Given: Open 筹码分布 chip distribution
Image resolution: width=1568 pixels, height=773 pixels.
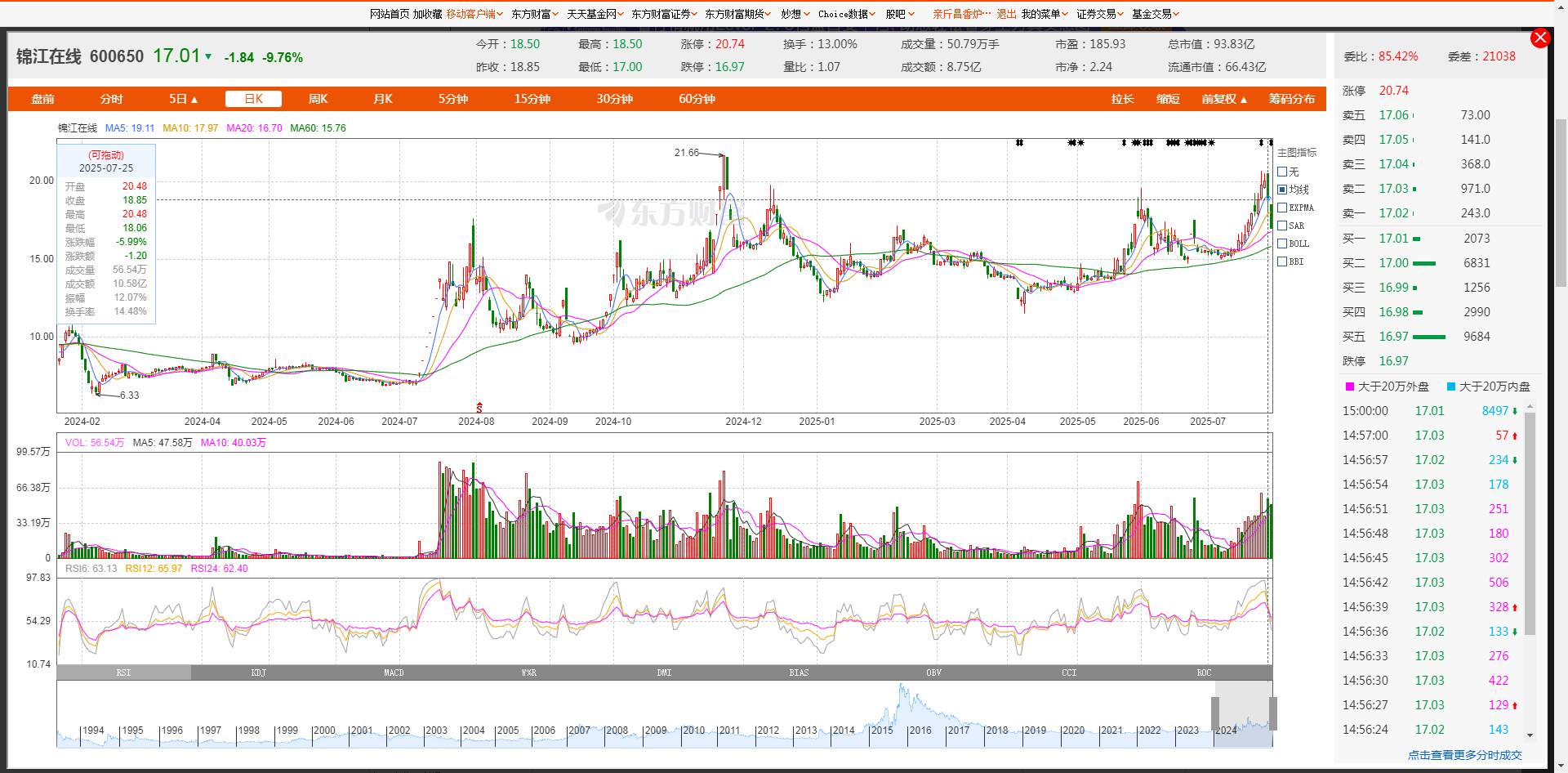Looking at the screenshot, I should pos(1291,99).
